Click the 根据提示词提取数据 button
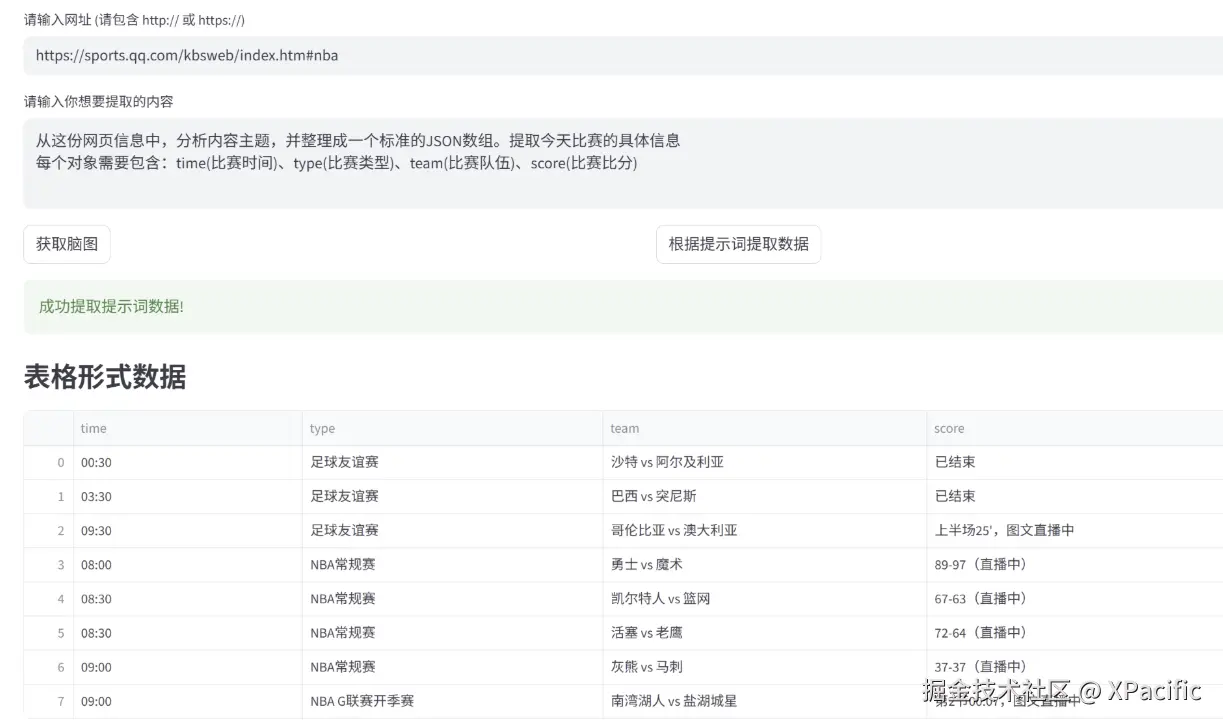Screen dimensions: 1223x726 pos(738,244)
